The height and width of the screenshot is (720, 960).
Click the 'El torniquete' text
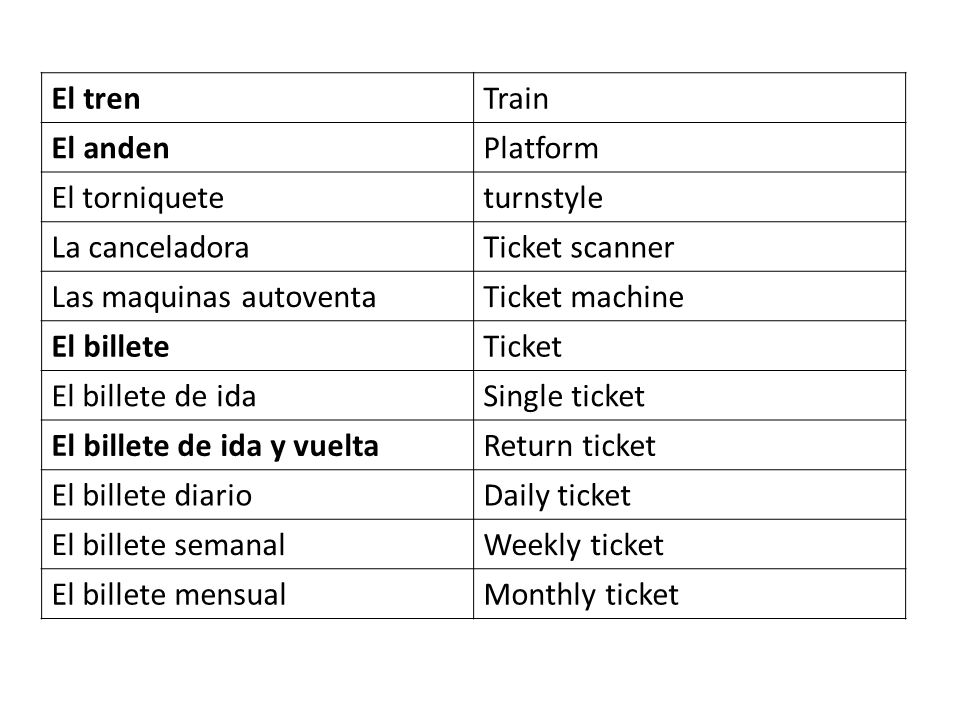tap(138, 198)
